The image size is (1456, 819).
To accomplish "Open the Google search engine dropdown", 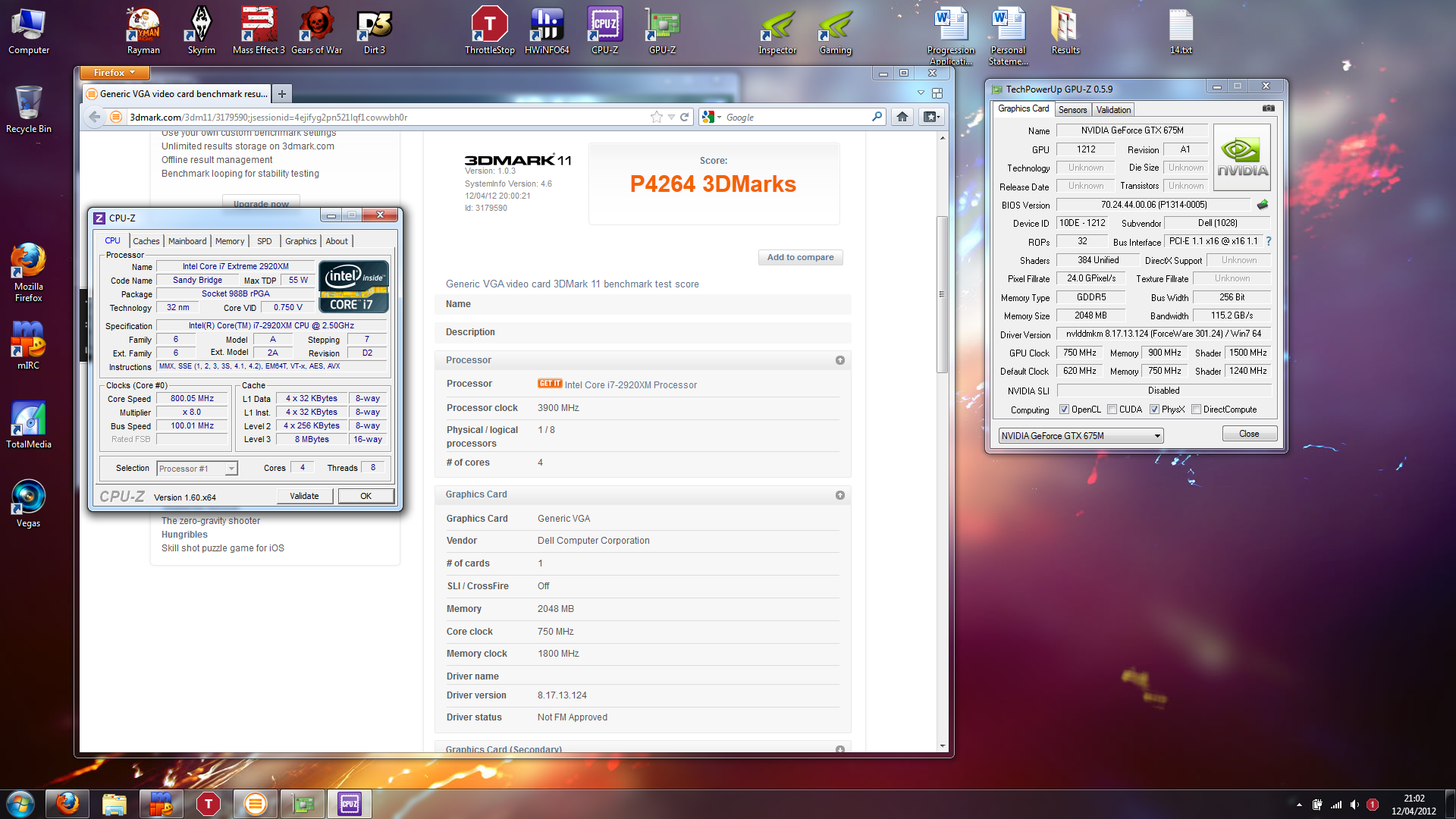I will (711, 117).
